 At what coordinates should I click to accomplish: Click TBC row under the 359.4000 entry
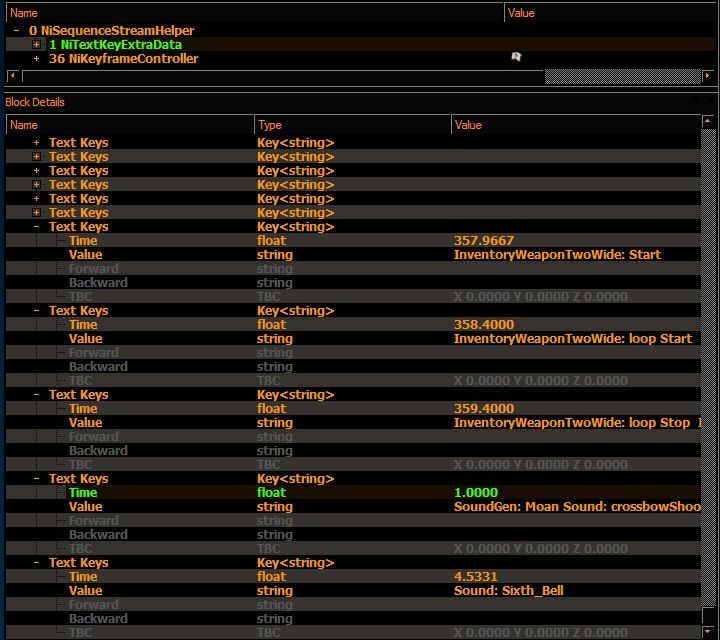80,465
